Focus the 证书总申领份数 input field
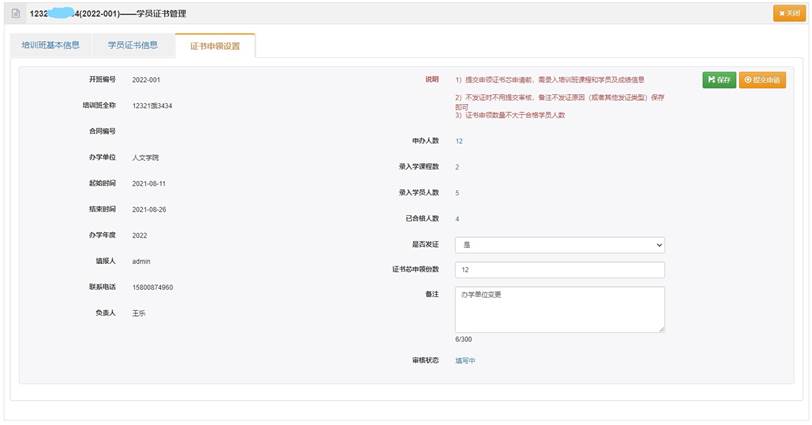This screenshot has width=812, height=425. (x=559, y=270)
